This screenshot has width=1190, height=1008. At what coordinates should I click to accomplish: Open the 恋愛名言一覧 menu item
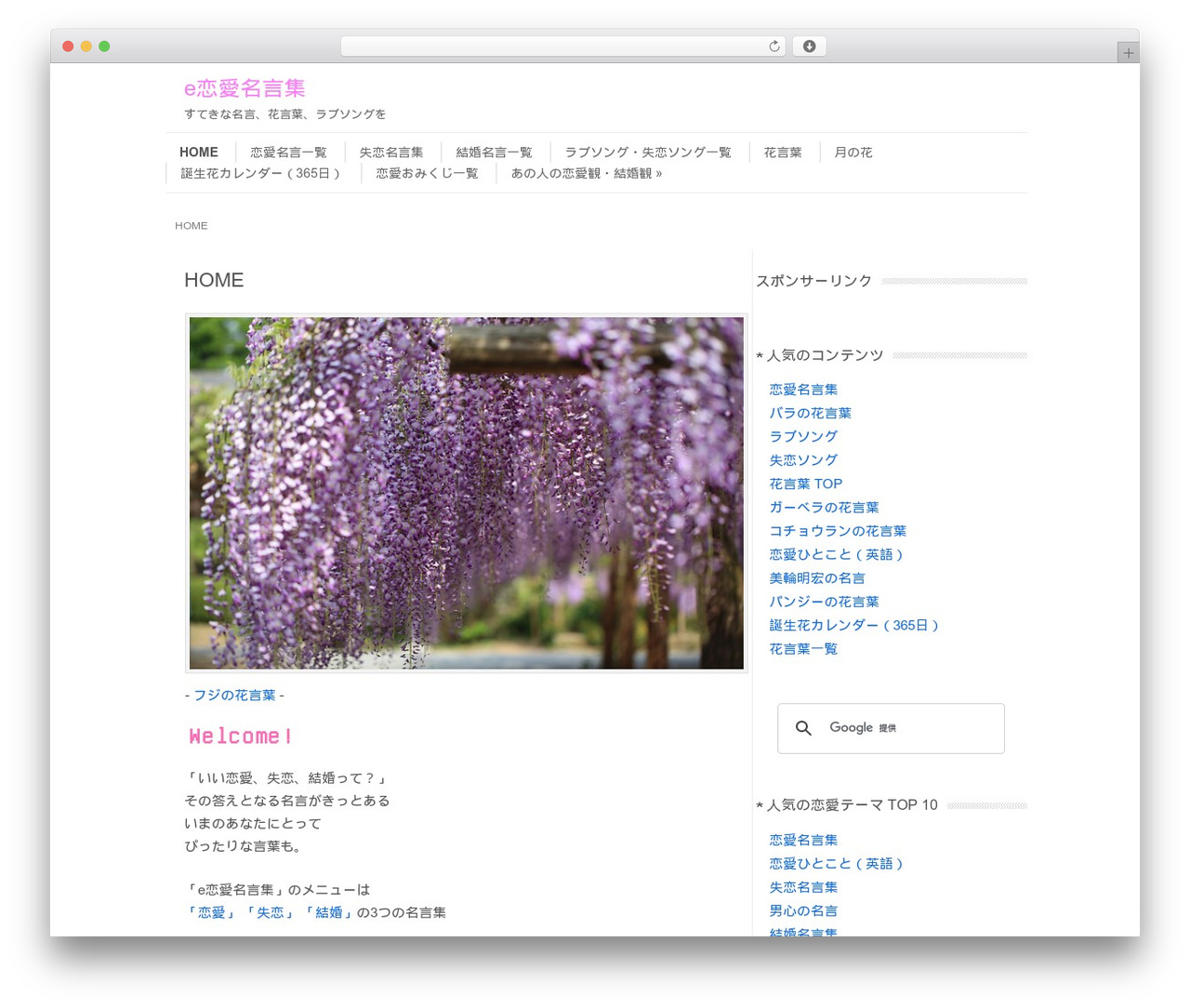click(x=288, y=153)
